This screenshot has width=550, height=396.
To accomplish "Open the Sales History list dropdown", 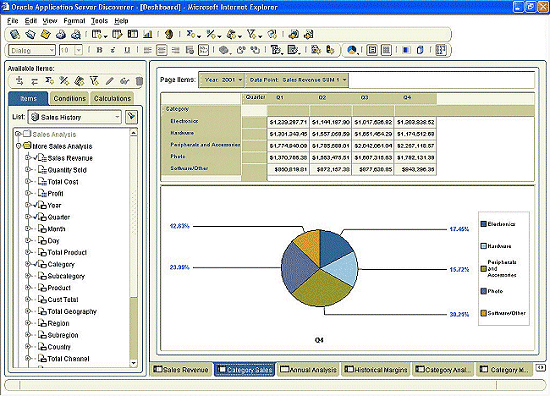I will [117, 117].
